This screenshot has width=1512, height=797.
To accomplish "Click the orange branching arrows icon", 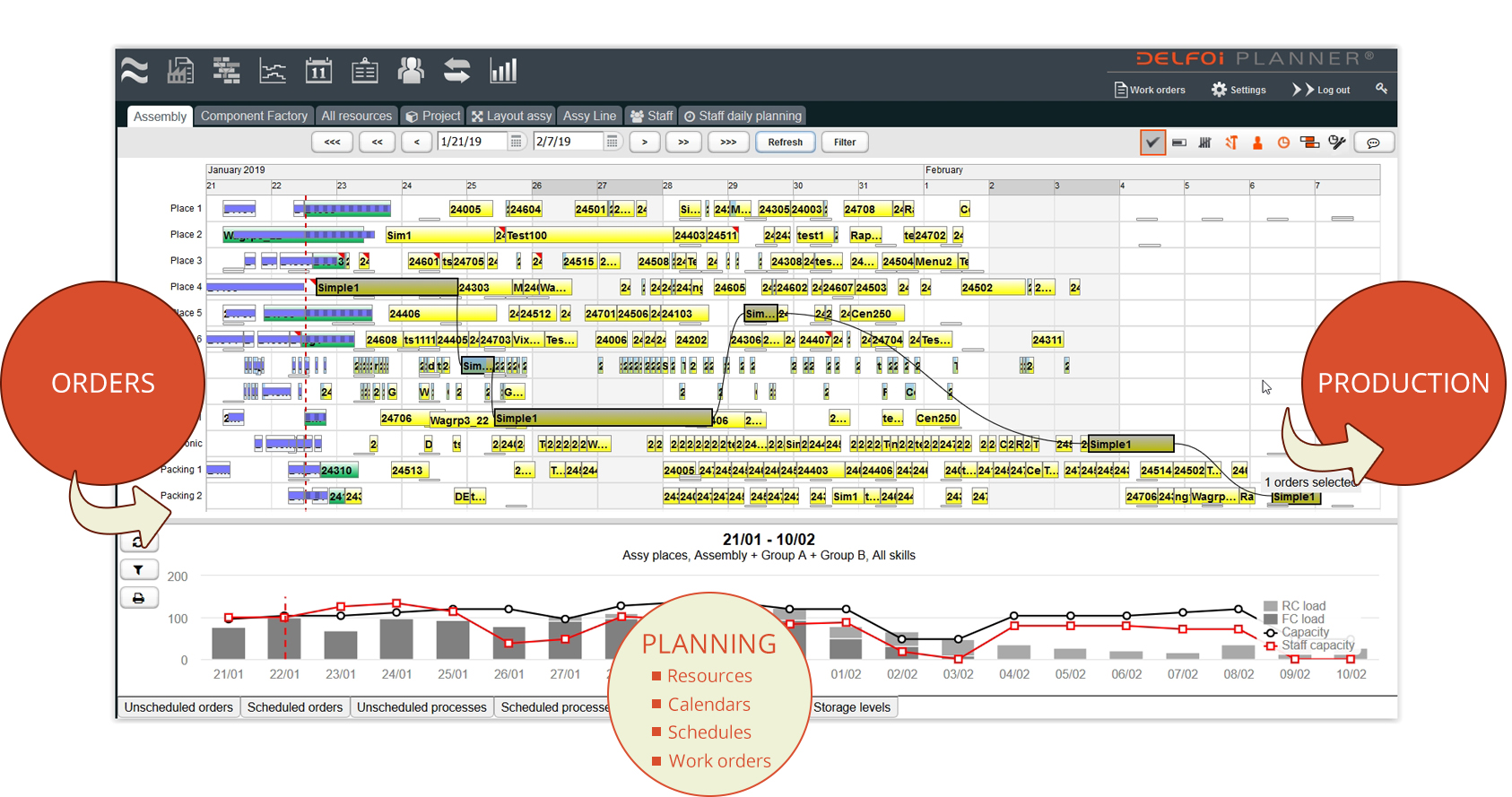I will click(1231, 143).
